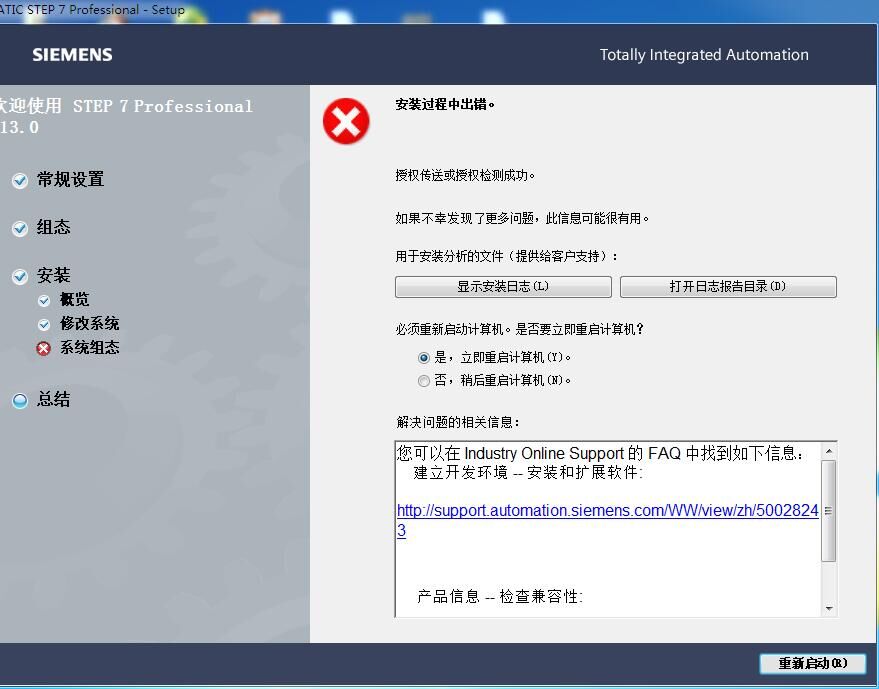Image resolution: width=879 pixels, height=689 pixels.
Task: Click the info box scrollbar thumb
Action: (x=829, y=511)
